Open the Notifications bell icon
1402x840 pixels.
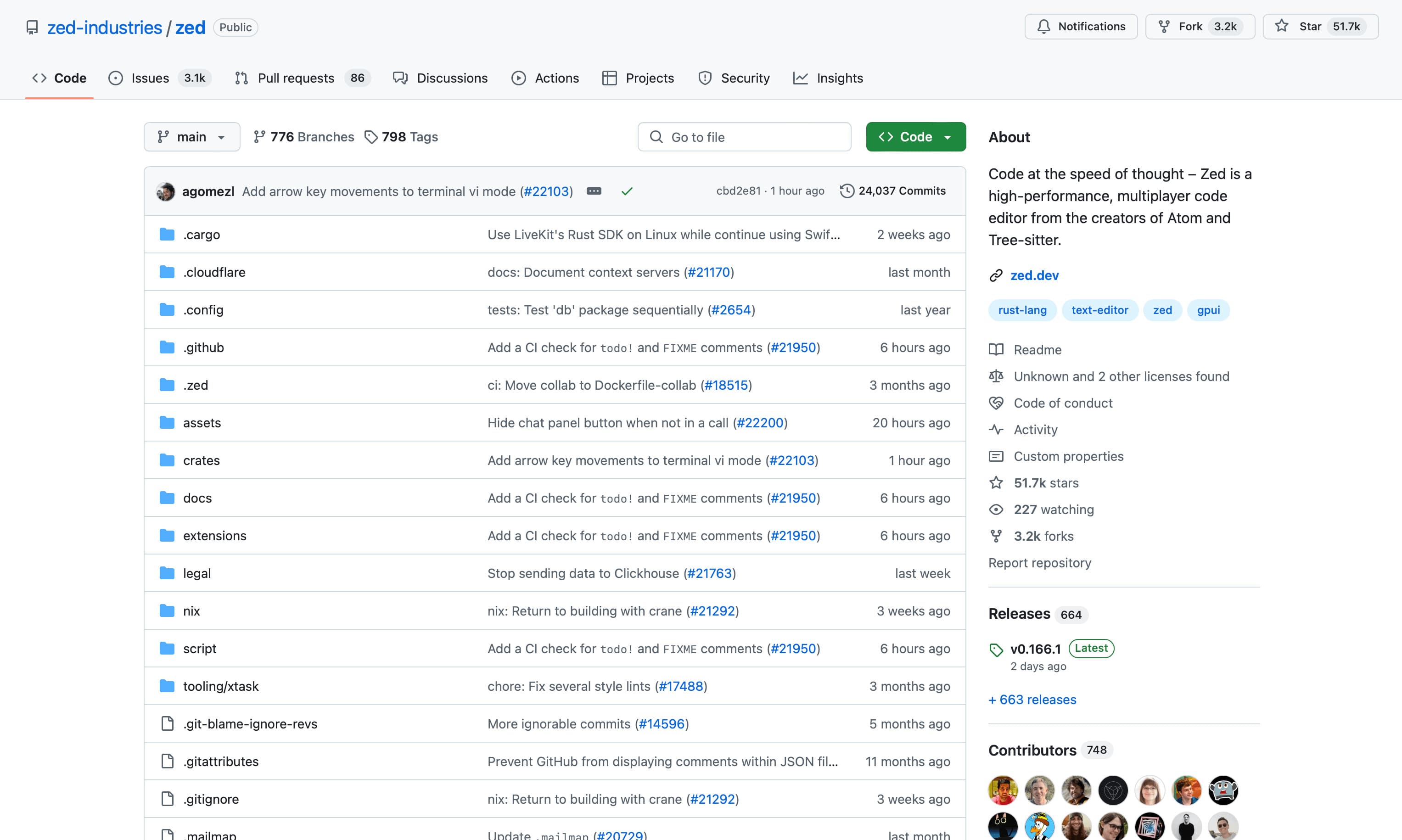tap(1045, 26)
